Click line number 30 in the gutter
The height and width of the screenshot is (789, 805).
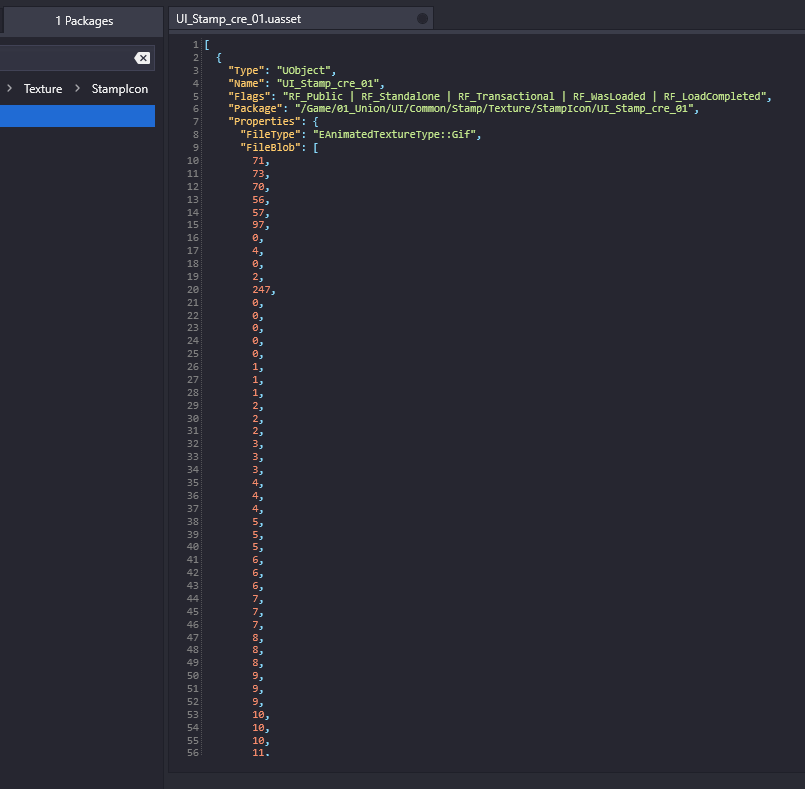tap(193, 418)
